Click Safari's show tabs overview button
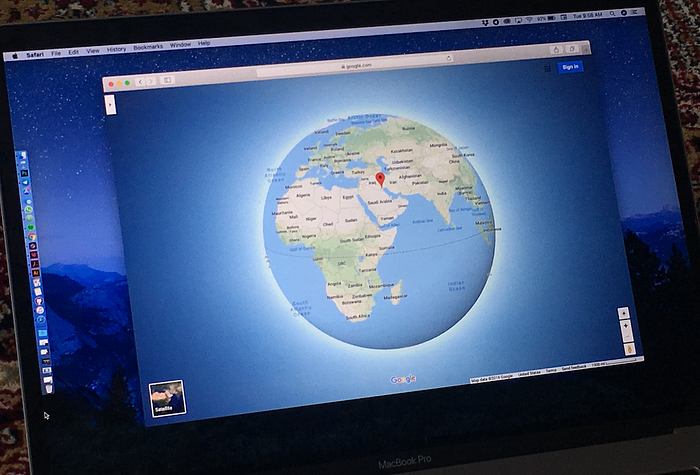The width and height of the screenshot is (700, 475). click(571, 49)
